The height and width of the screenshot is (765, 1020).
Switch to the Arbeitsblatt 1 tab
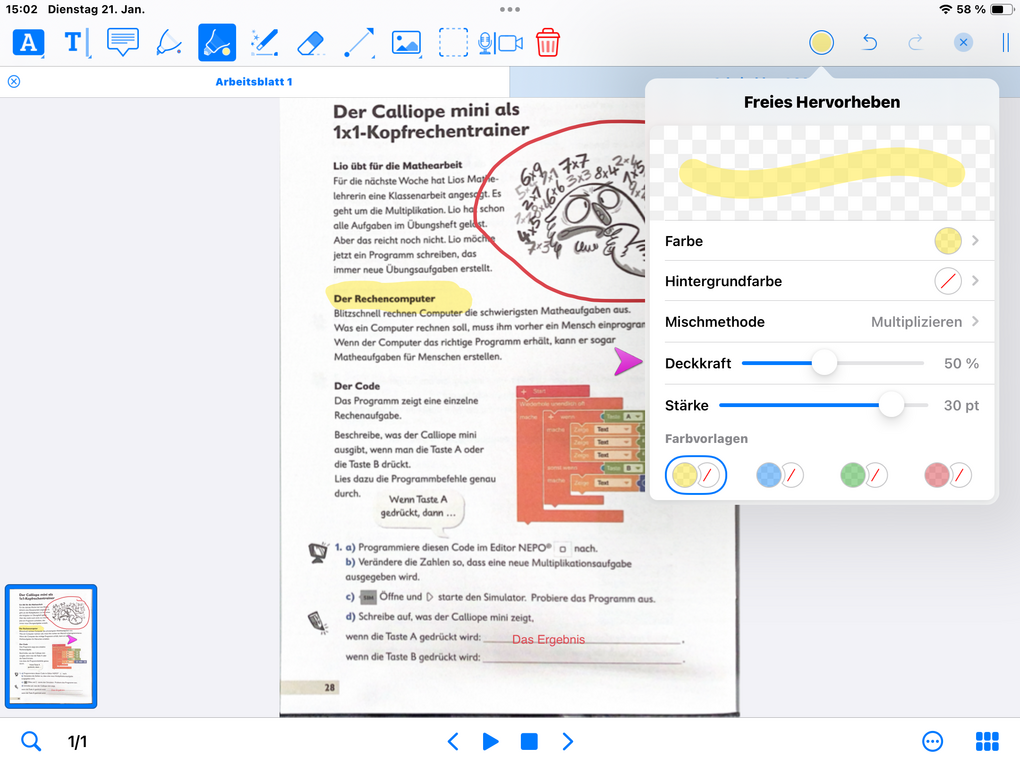click(x=254, y=82)
